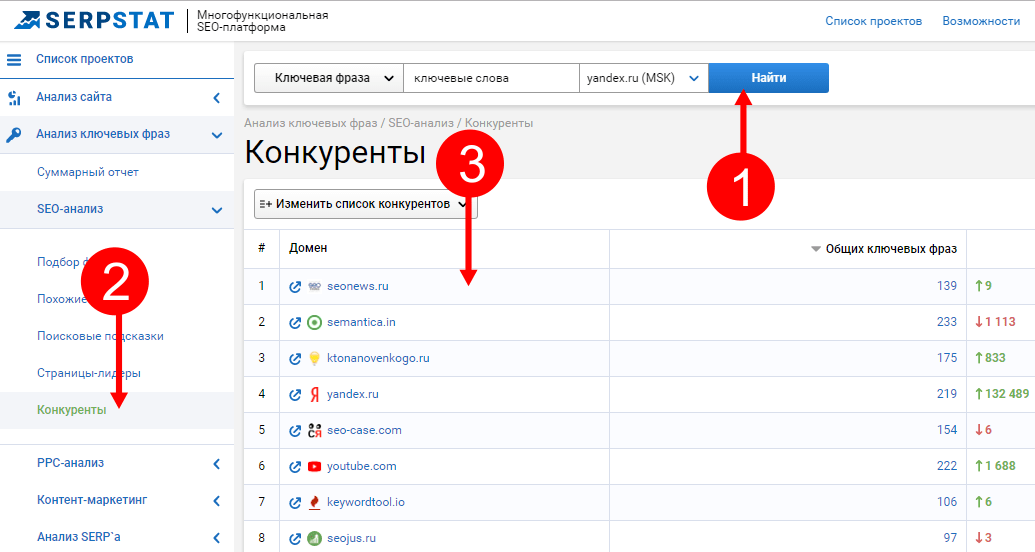Open Список проектов in sidebar
Image resolution: width=1035 pixels, height=552 pixels.
tap(84, 59)
